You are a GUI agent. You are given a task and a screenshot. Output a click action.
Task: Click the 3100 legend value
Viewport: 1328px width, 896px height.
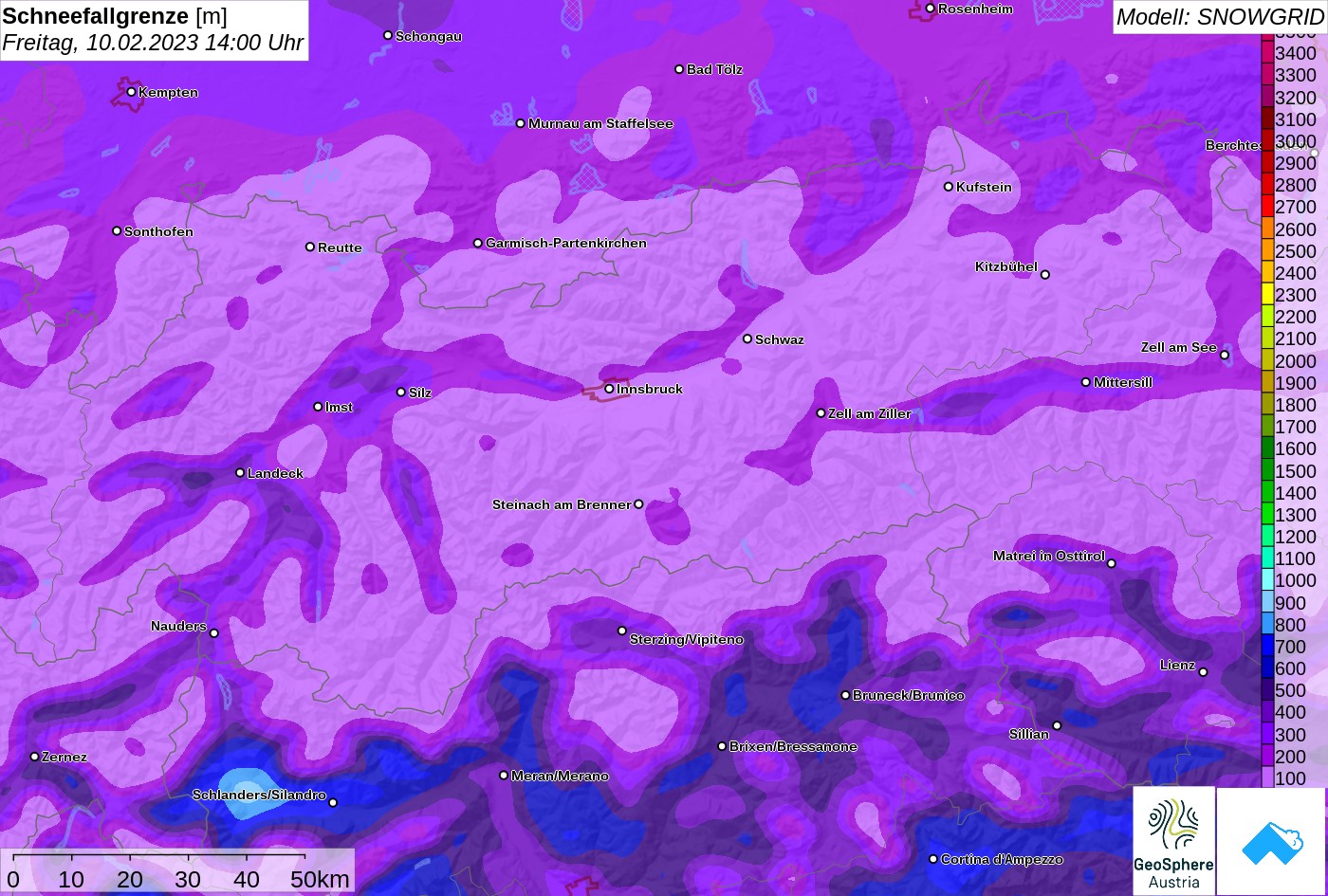tap(1296, 119)
